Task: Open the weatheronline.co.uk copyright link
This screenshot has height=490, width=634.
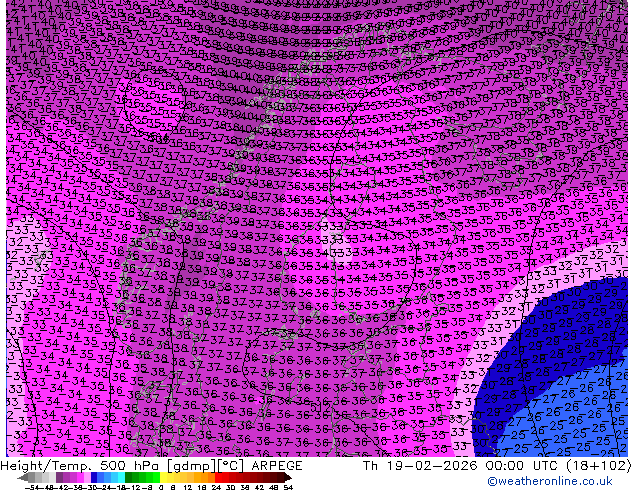Action: point(549,481)
